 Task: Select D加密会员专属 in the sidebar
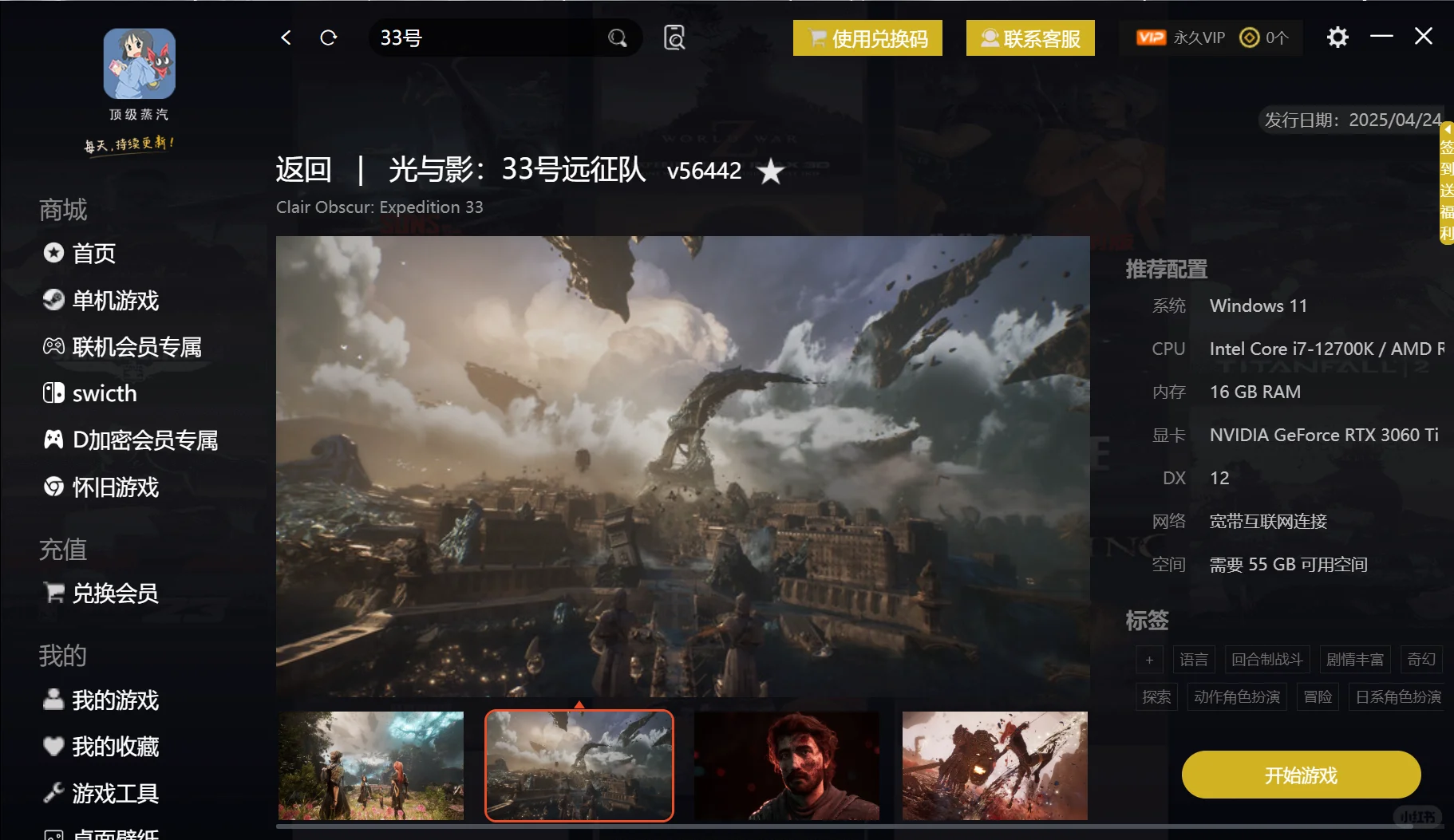click(131, 440)
